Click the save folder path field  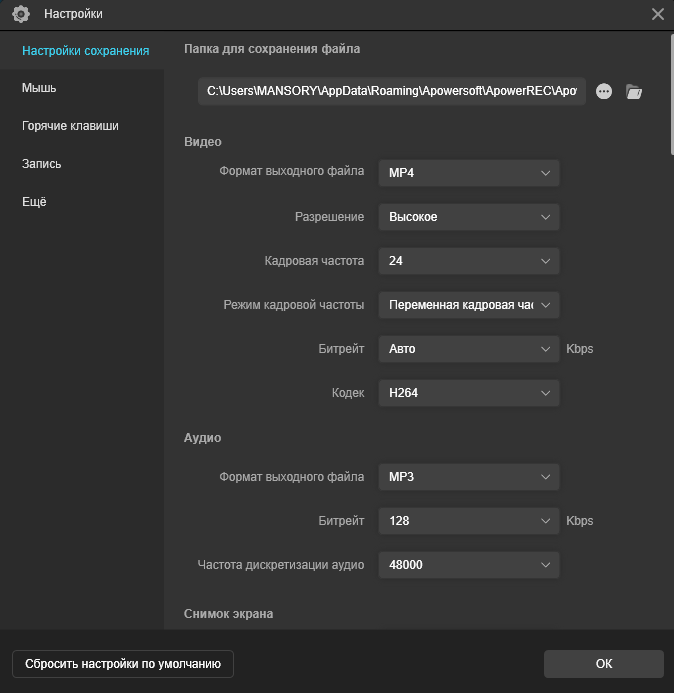(392, 91)
